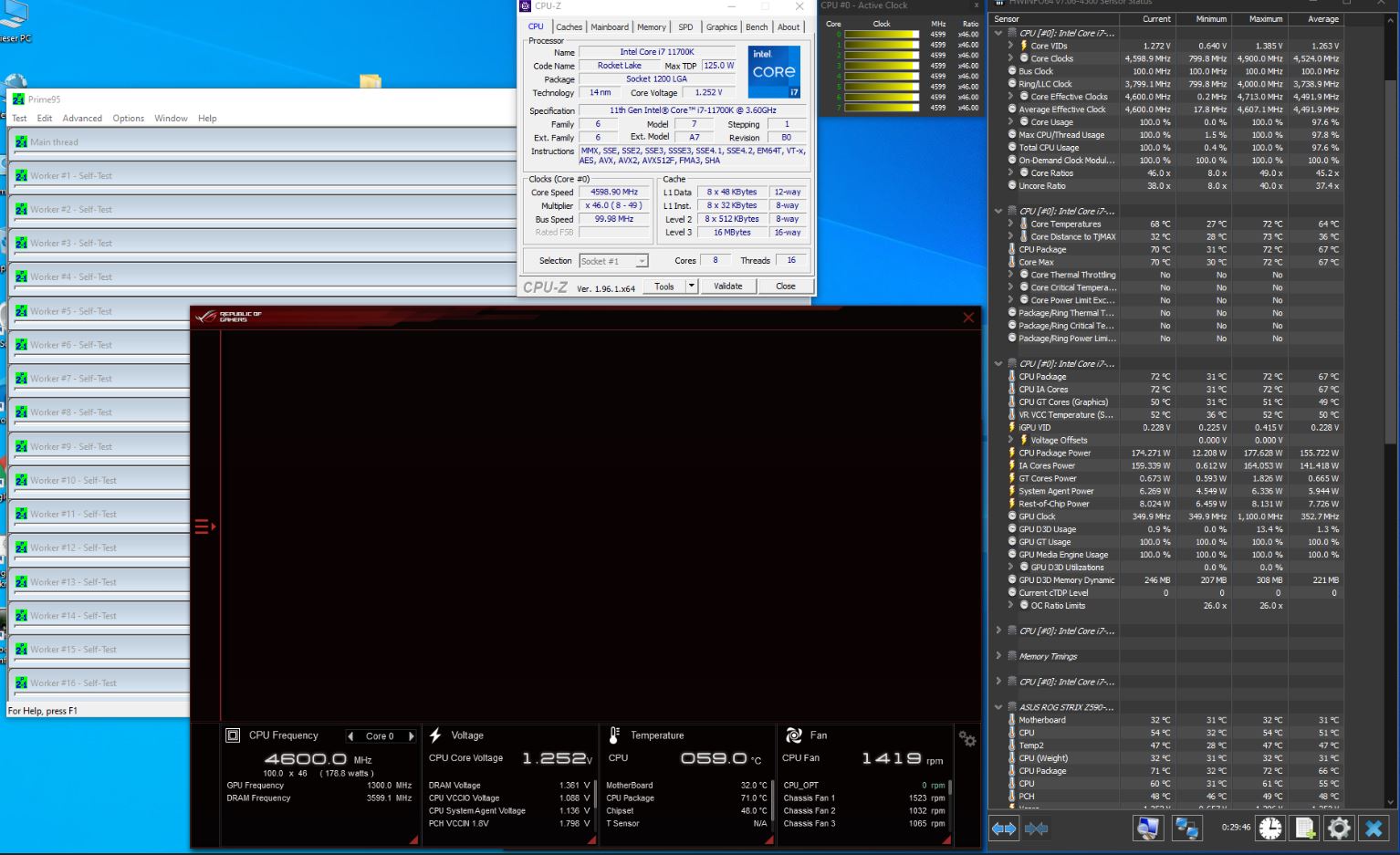This screenshot has width=1400, height=855.
Task: Open Prime95 Advanced menu
Action: (x=82, y=119)
